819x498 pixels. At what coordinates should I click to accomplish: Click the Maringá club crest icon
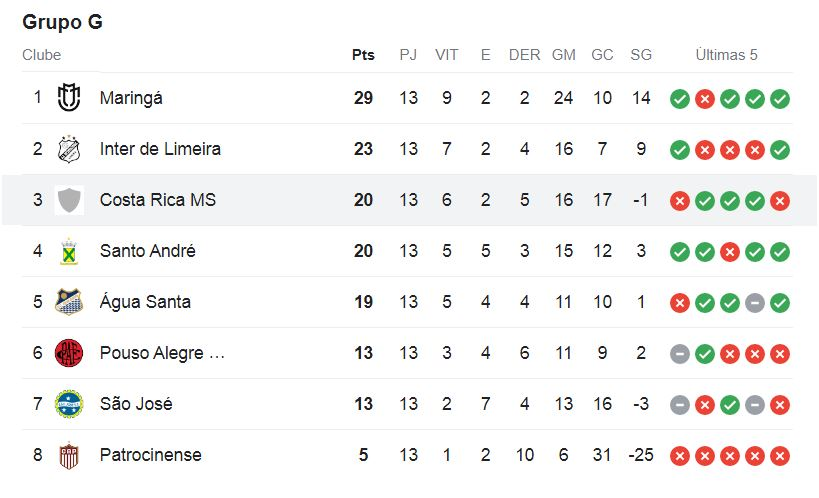tap(69, 98)
